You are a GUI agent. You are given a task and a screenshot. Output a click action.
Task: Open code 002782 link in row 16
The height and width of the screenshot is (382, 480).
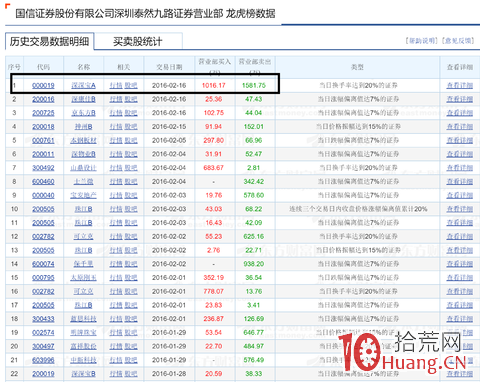click(x=43, y=291)
